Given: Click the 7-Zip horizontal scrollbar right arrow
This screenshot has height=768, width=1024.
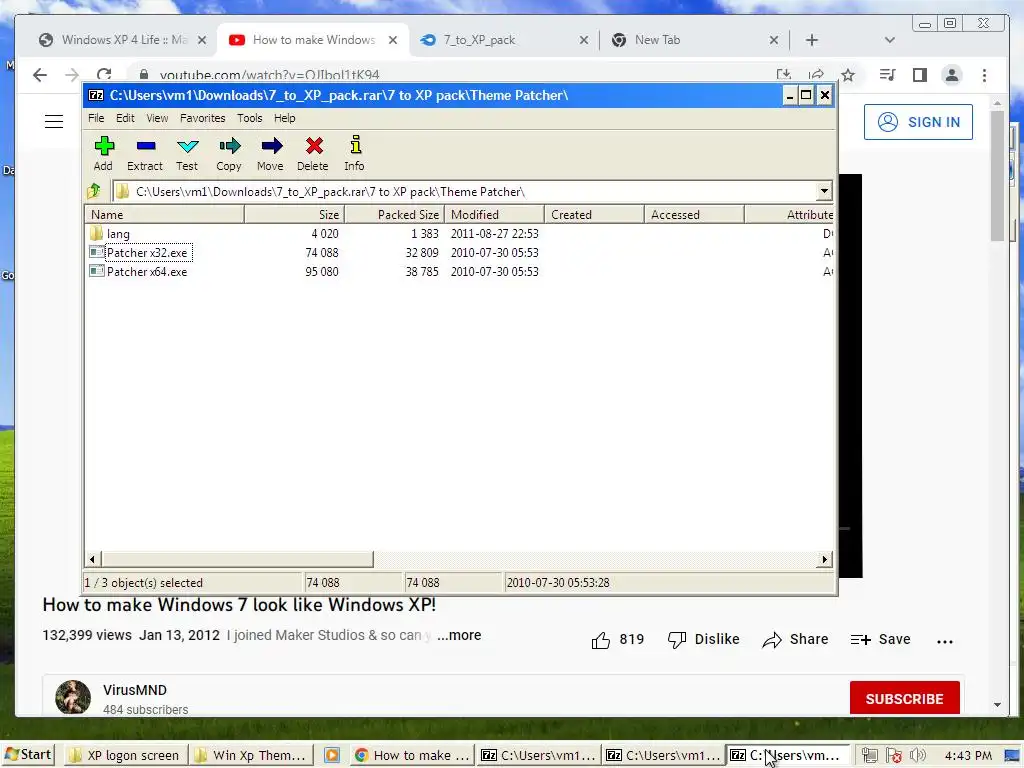Looking at the screenshot, I should pos(825,559).
